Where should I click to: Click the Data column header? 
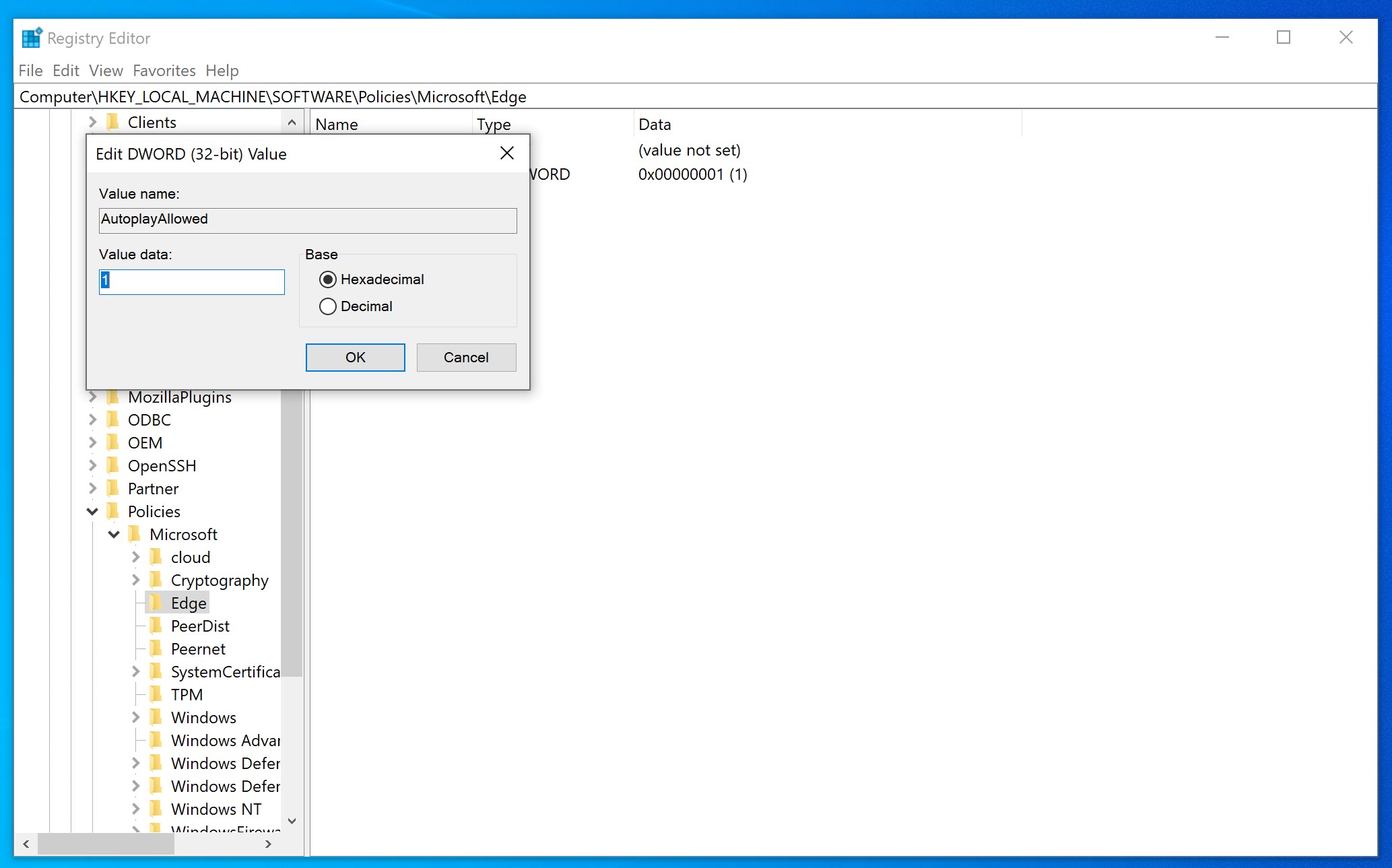(828, 124)
